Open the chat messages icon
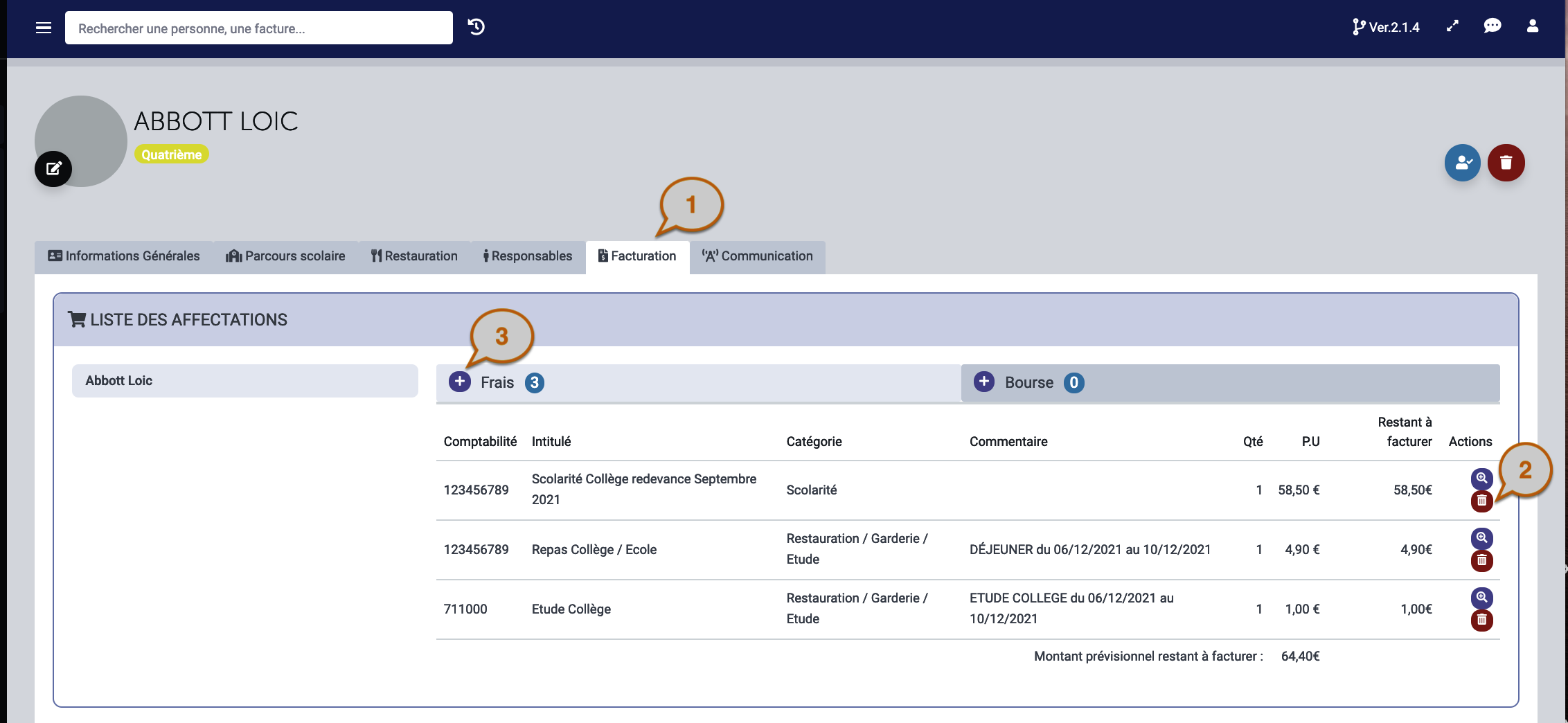The height and width of the screenshot is (723, 1568). [x=1493, y=26]
